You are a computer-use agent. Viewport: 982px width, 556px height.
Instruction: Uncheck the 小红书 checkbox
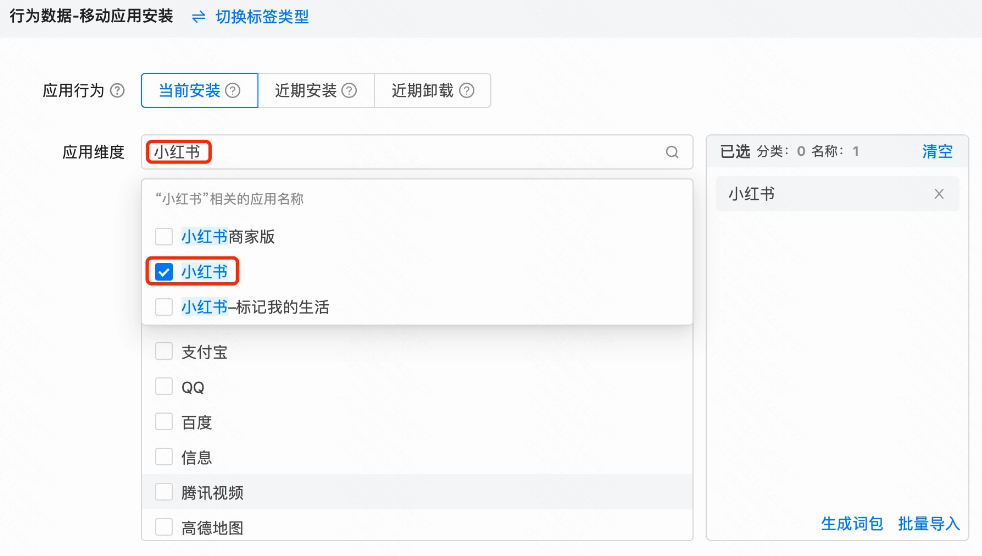pyautogui.click(x=164, y=272)
